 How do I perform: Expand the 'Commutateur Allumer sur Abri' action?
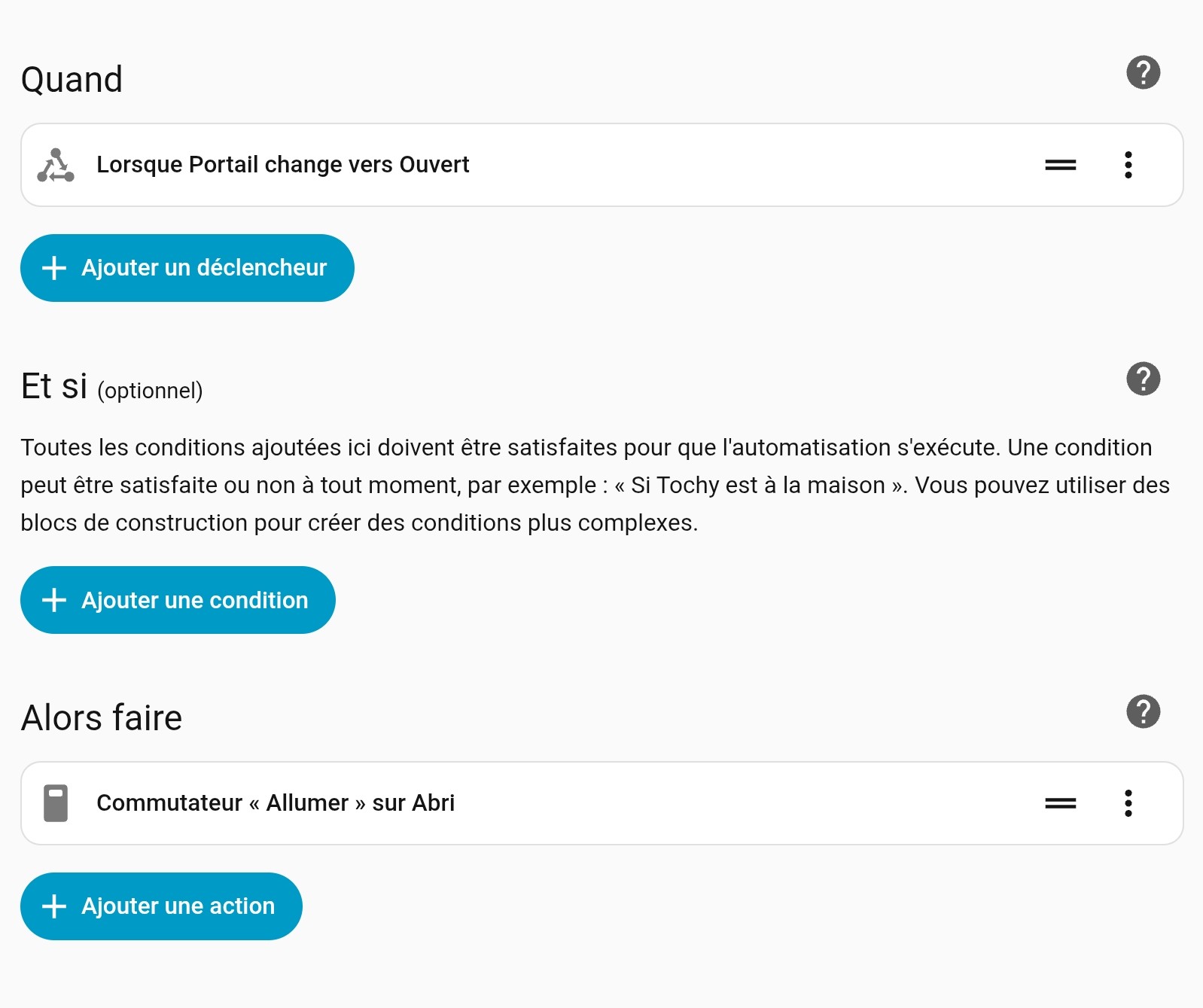click(x=276, y=803)
